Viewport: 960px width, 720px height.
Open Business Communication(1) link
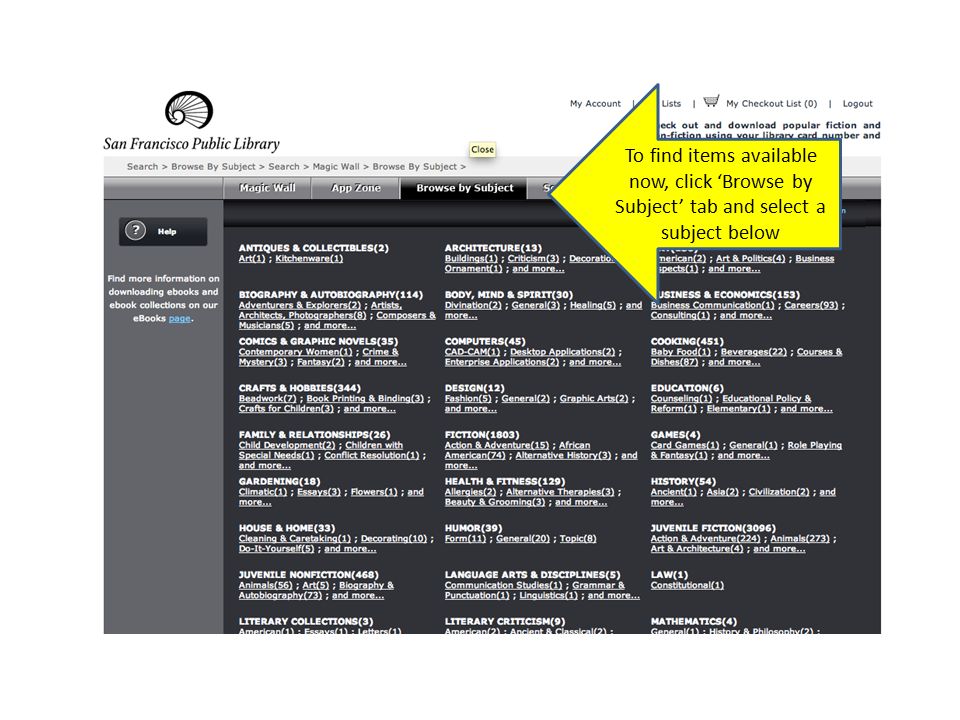pyautogui.click(x=712, y=305)
